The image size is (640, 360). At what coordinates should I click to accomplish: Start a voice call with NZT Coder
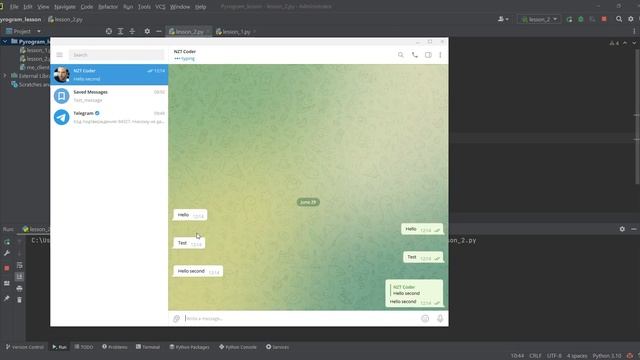(x=415, y=55)
